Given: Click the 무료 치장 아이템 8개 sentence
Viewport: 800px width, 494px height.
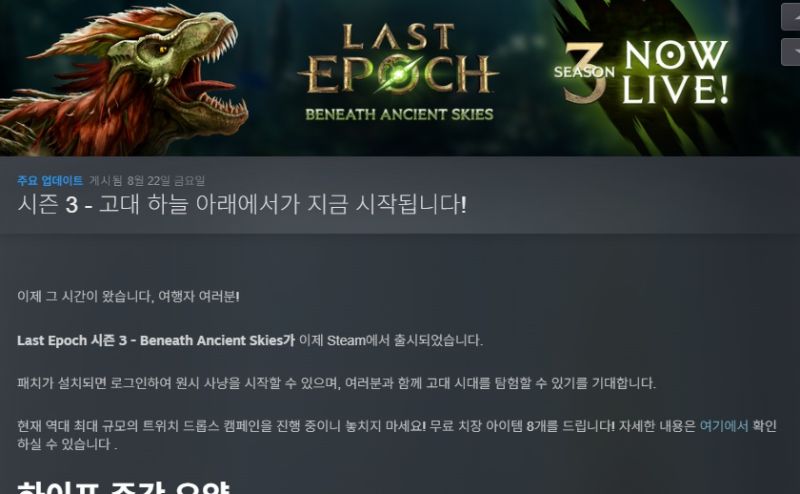Looking at the screenshot, I should tap(522, 426).
